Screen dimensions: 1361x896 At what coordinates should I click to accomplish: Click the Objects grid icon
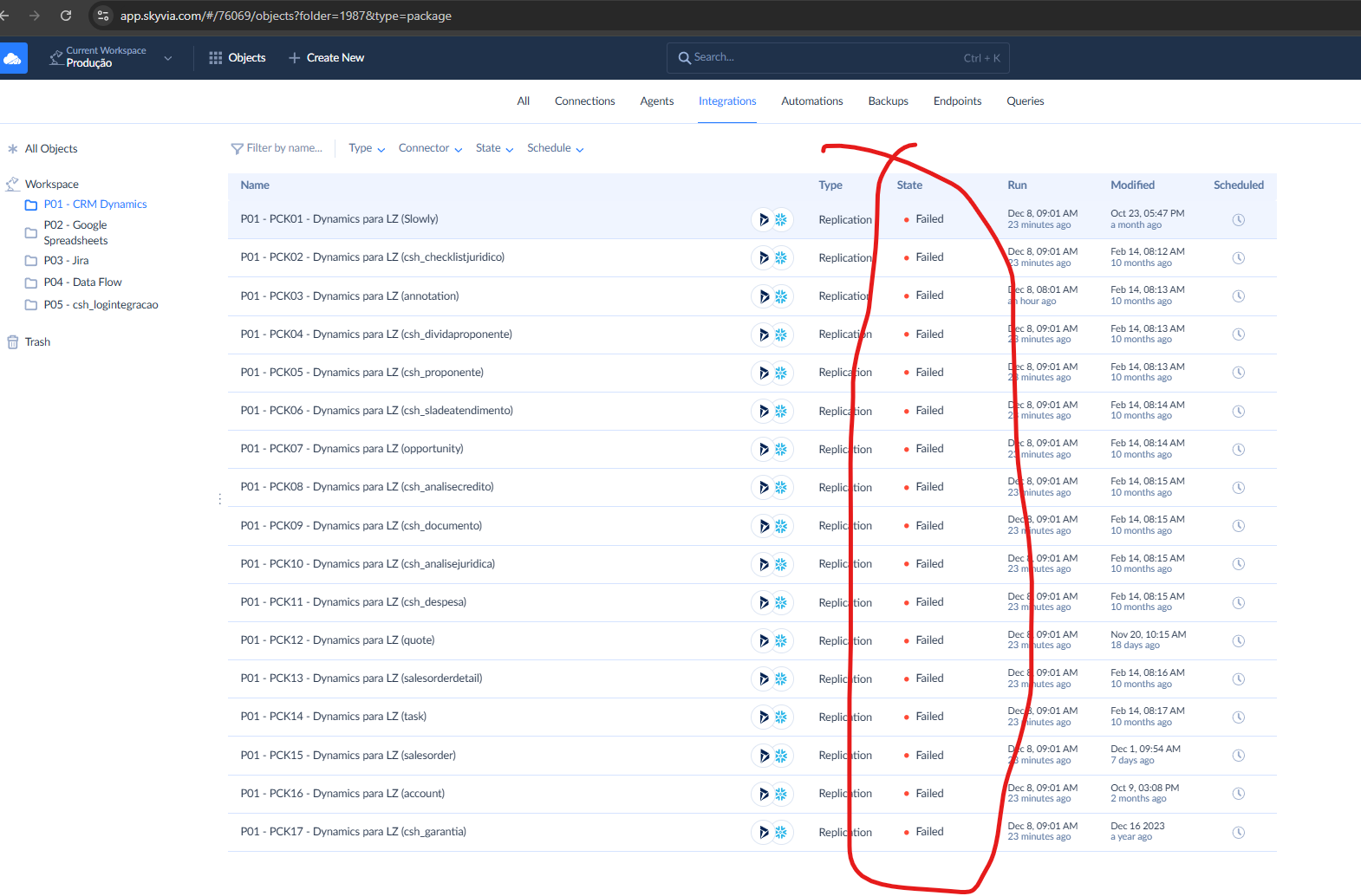[215, 58]
